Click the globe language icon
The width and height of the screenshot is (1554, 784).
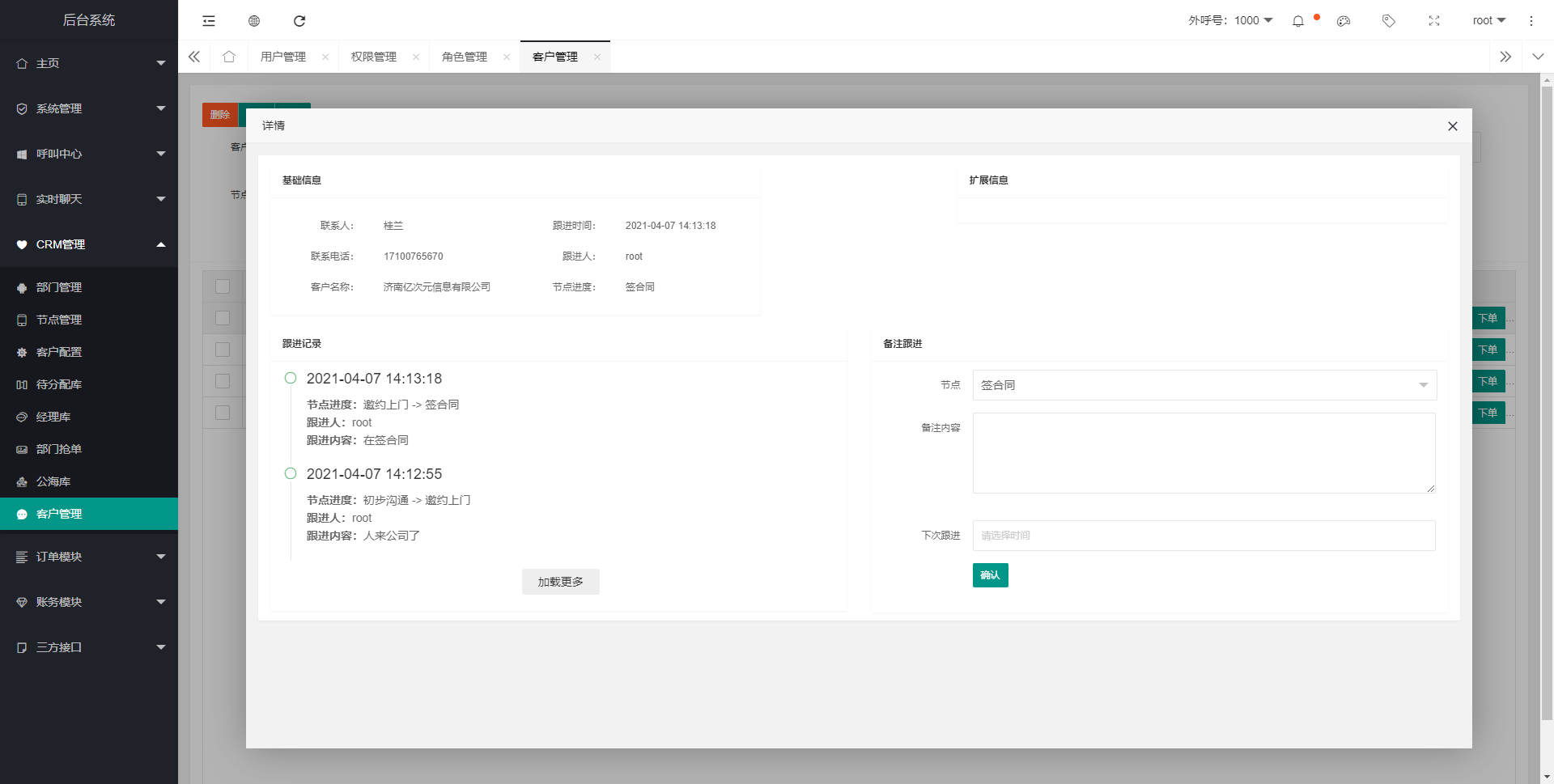pos(254,21)
